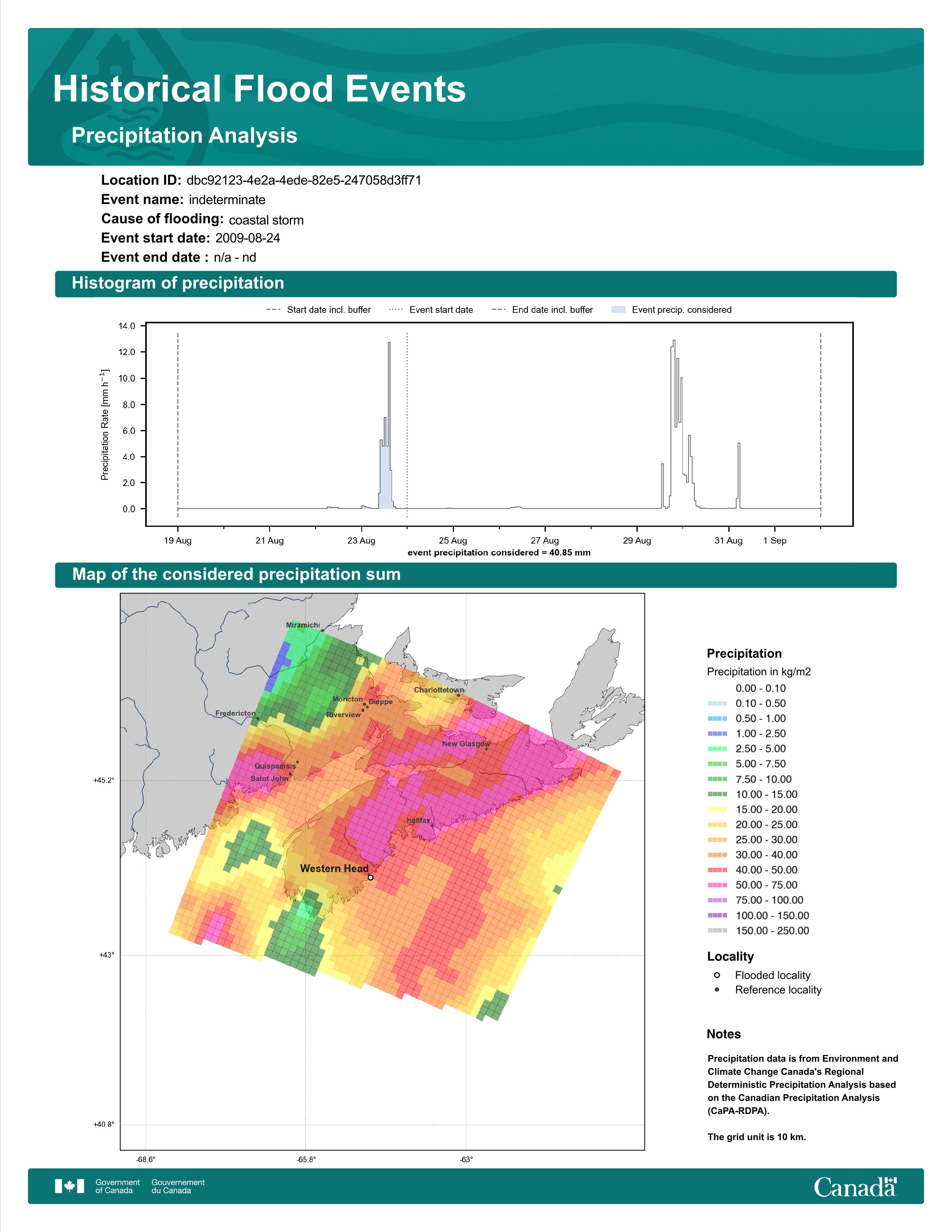Click the 0.10 - 0.50 precipitation swatch
This screenshot has height=1232, width=952.
[718, 703]
